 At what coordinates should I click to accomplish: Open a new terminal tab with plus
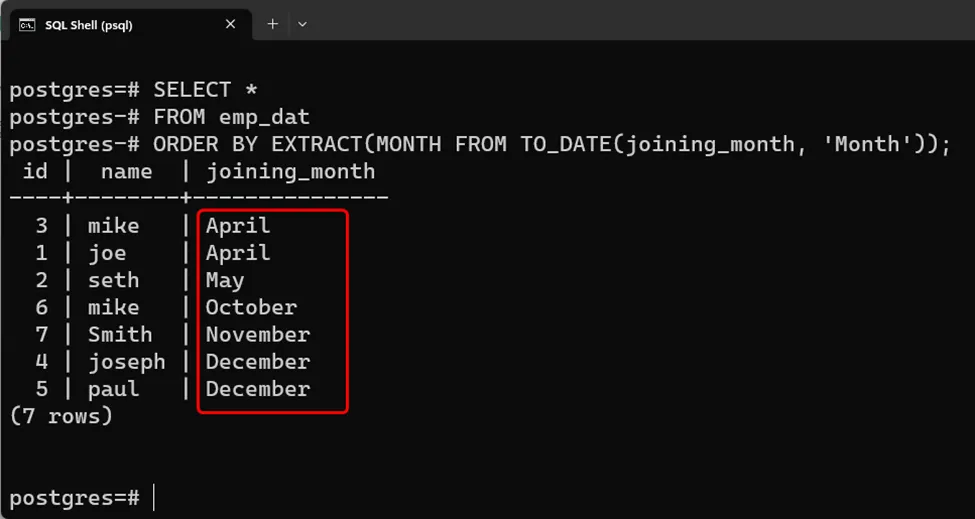click(272, 23)
